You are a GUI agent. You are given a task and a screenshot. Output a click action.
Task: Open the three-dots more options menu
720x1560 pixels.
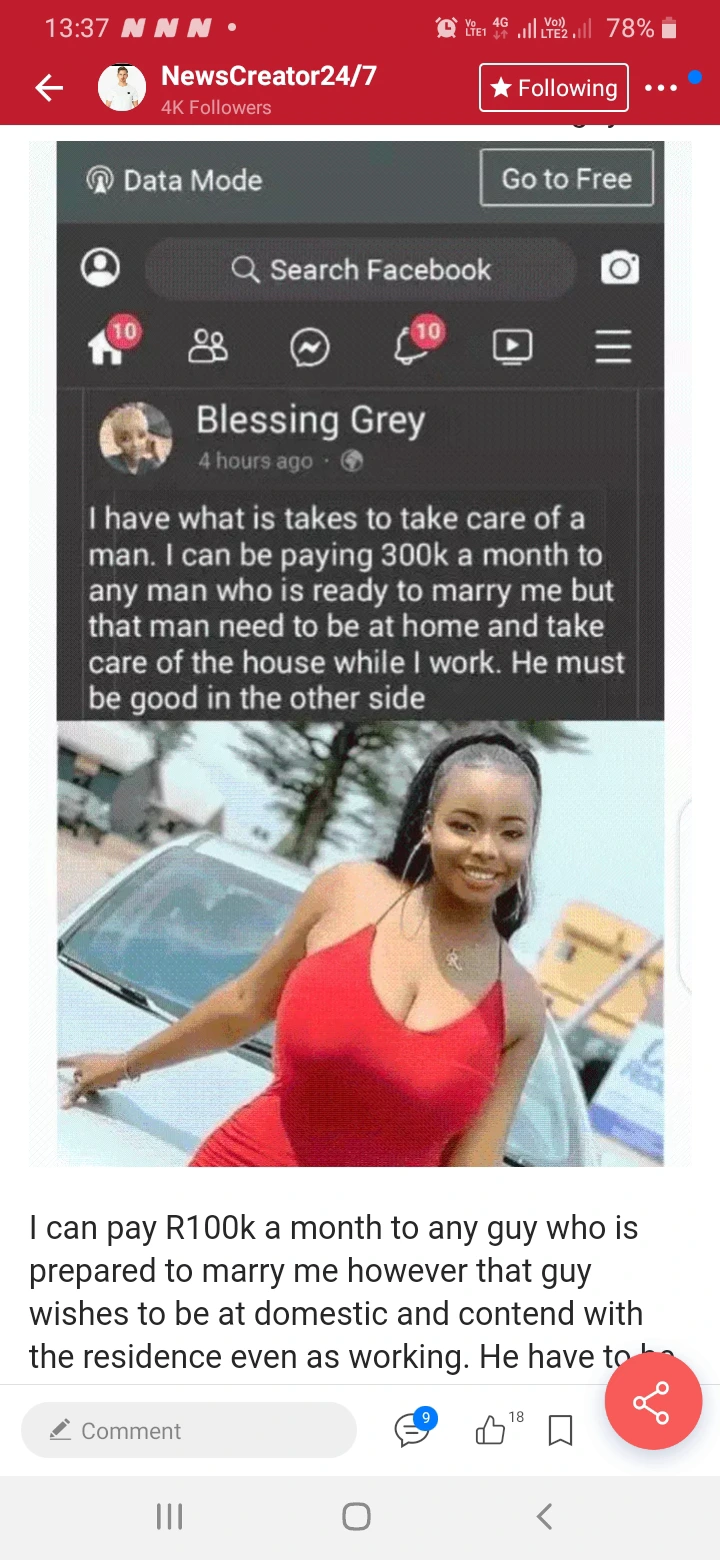(x=661, y=88)
